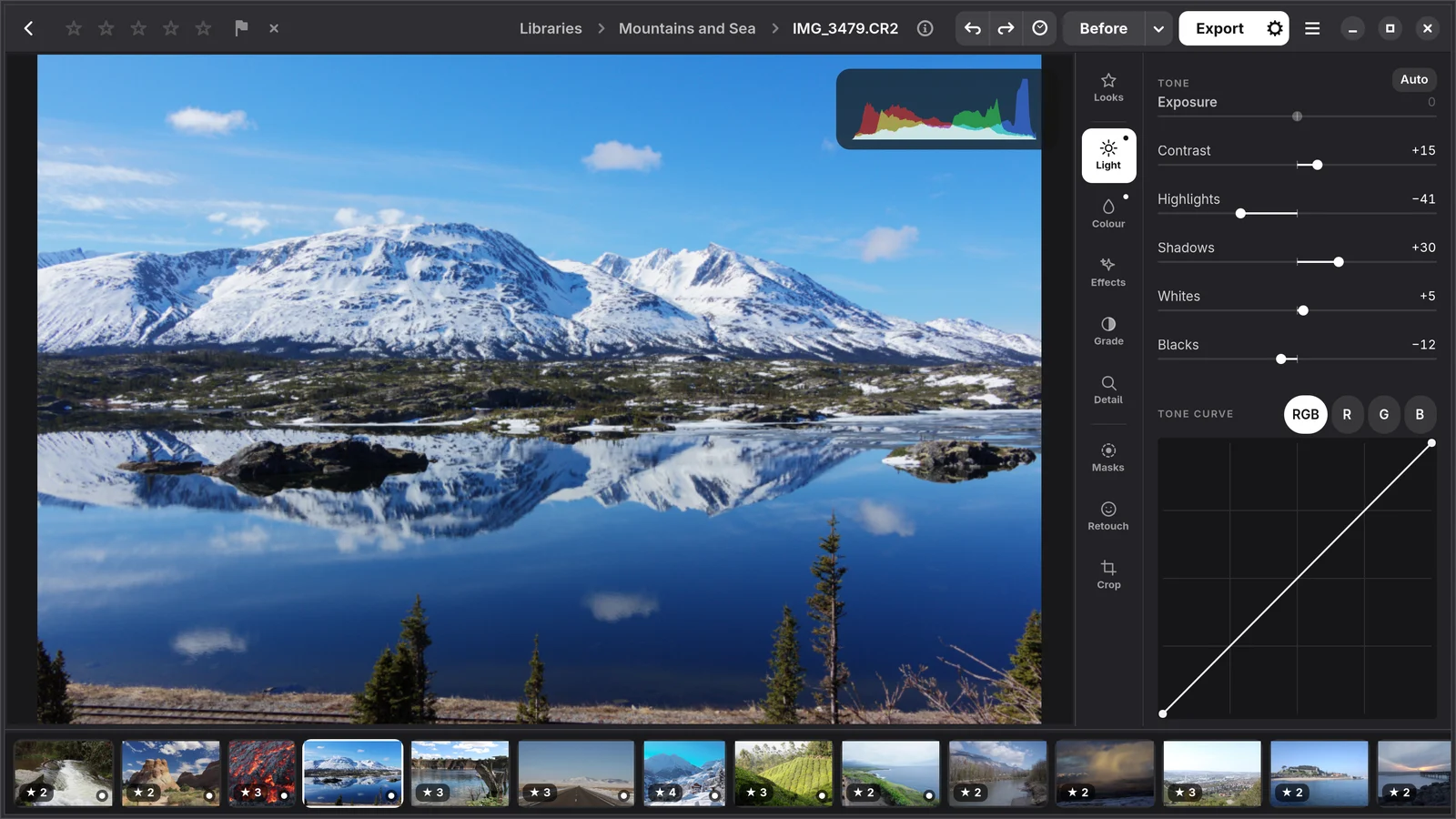Select the Crop tool
This screenshot has height=819, width=1456.
click(x=1108, y=575)
